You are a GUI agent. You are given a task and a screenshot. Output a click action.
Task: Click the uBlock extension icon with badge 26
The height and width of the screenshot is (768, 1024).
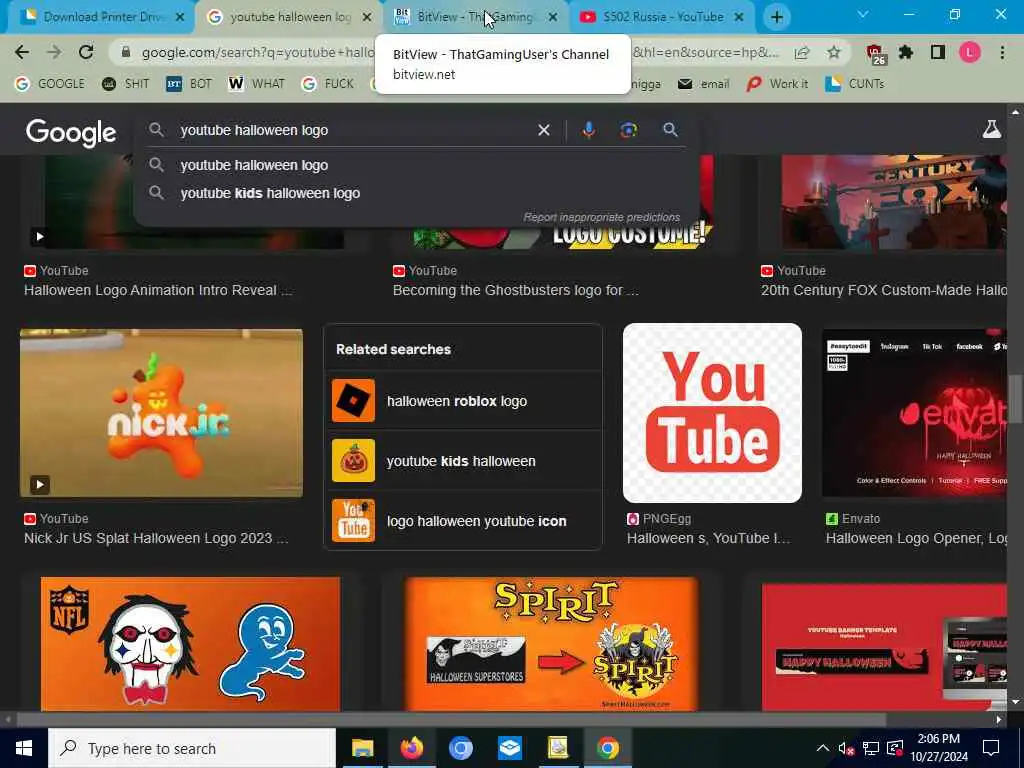pyautogui.click(x=875, y=54)
